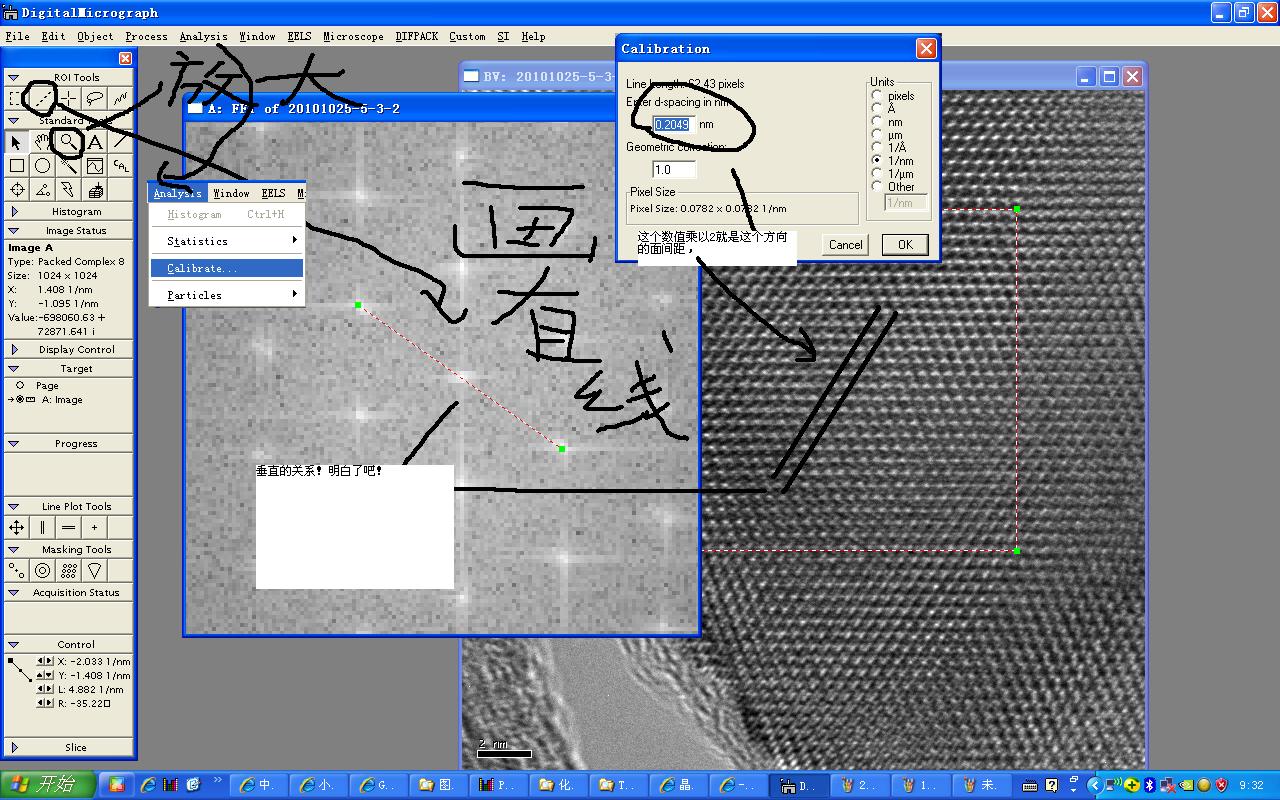Select the rectangular ROI tool
This screenshot has width=1280, height=800.
click(16, 98)
